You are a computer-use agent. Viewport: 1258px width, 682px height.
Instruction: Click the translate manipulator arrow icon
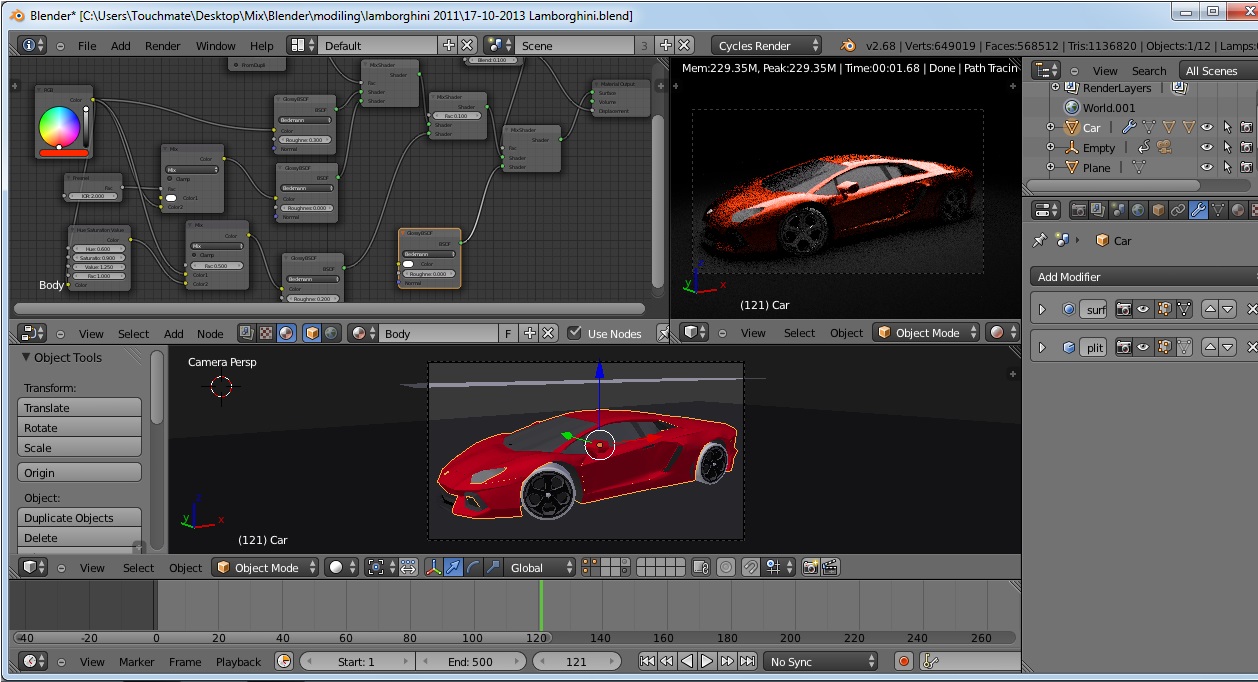point(453,567)
